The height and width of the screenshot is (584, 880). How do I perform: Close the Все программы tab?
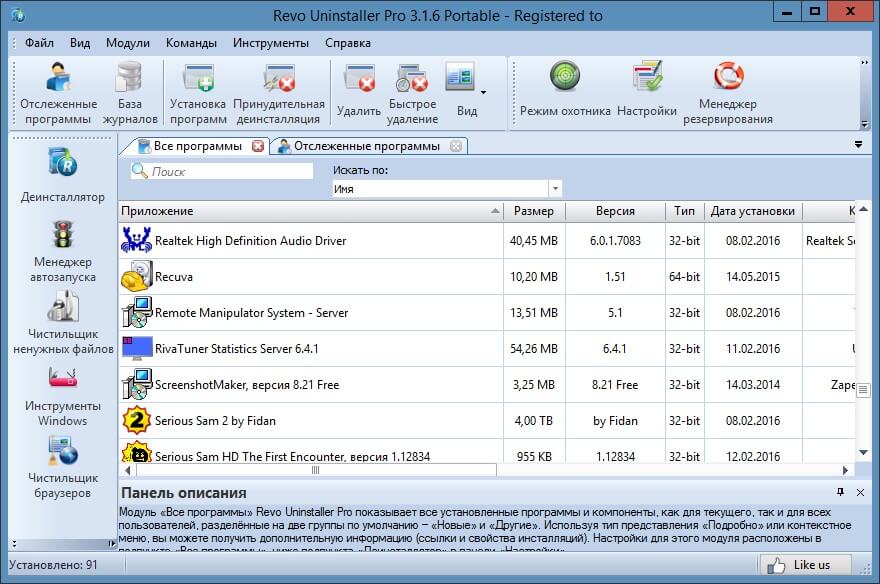(x=258, y=146)
